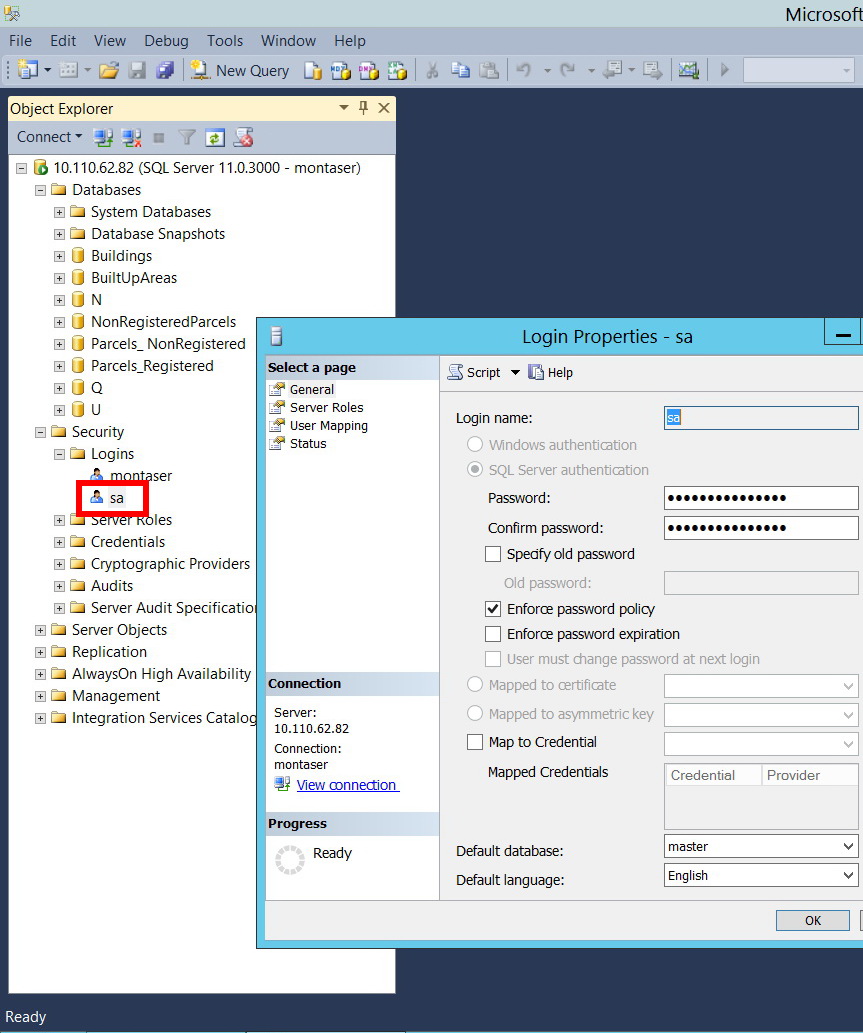Pin the Object Explorer panel
This screenshot has width=863, height=1033.
(364, 108)
